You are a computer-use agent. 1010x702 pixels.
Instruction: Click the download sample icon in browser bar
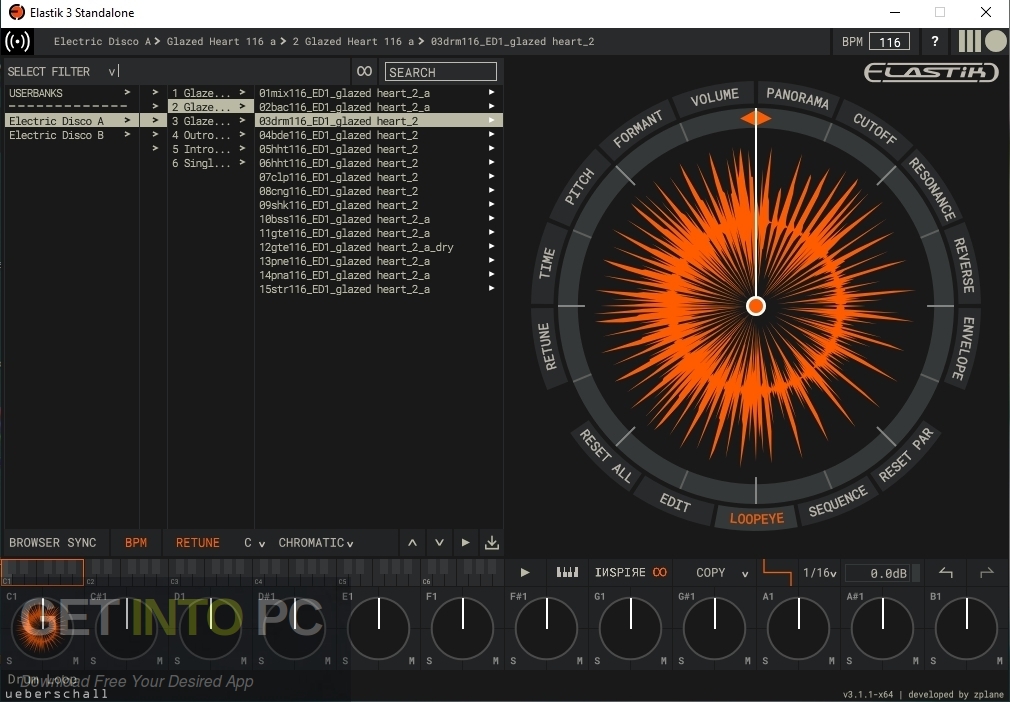tap(491, 543)
